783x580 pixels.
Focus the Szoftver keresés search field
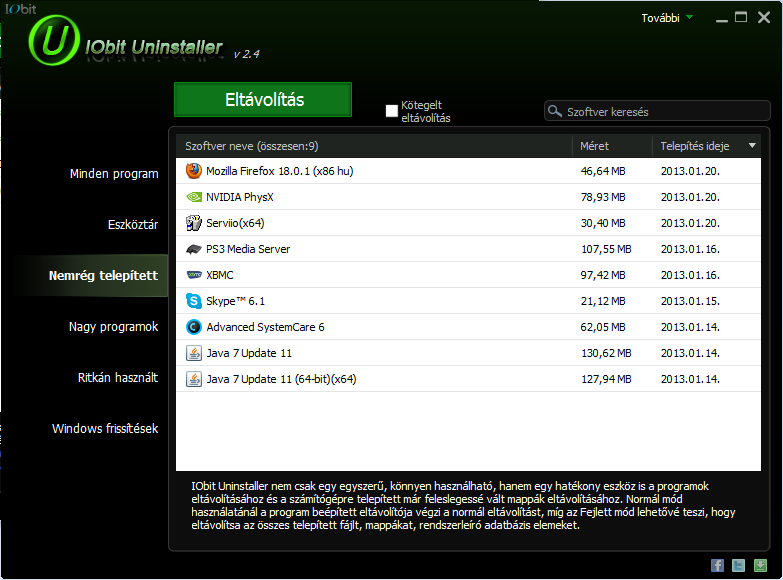tap(657, 111)
